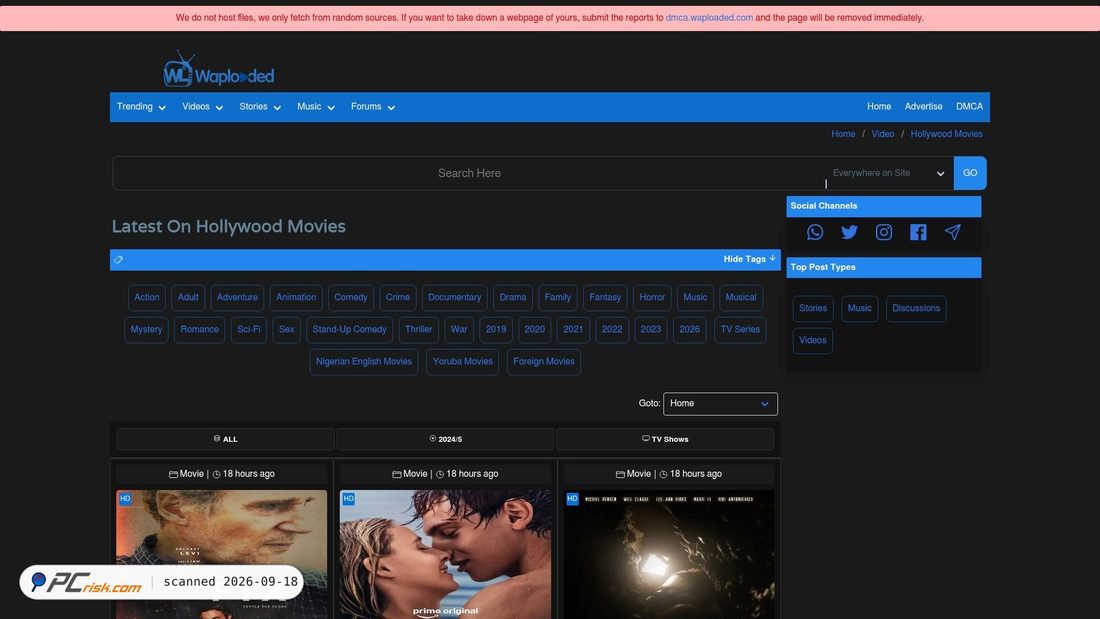The height and width of the screenshot is (619, 1100).
Task: Select the Family tag
Action: [x=558, y=298]
